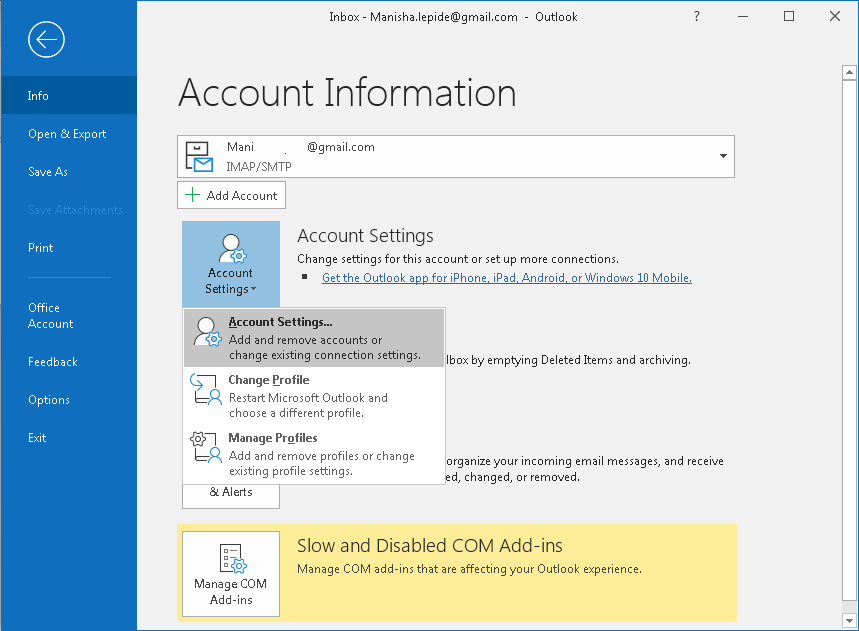859x631 pixels.
Task: Click Slow and Disabled COM Add-ins heading
Action: 430,546
